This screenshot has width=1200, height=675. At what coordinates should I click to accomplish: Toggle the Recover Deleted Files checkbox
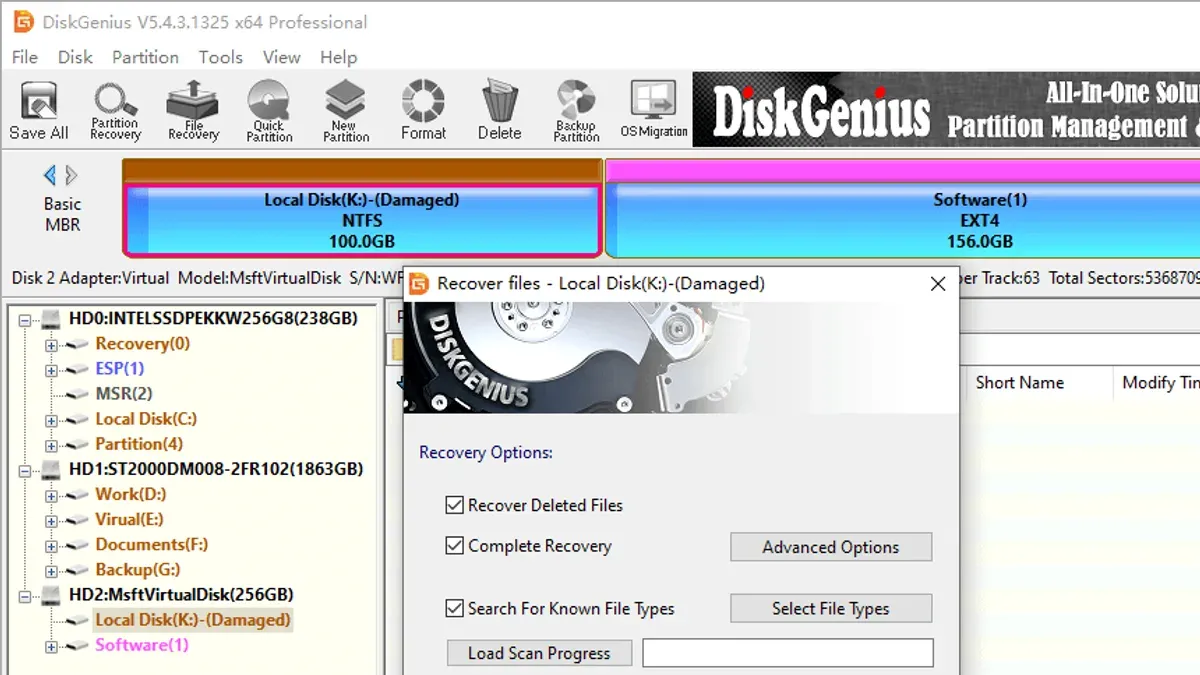[x=454, y=505]
